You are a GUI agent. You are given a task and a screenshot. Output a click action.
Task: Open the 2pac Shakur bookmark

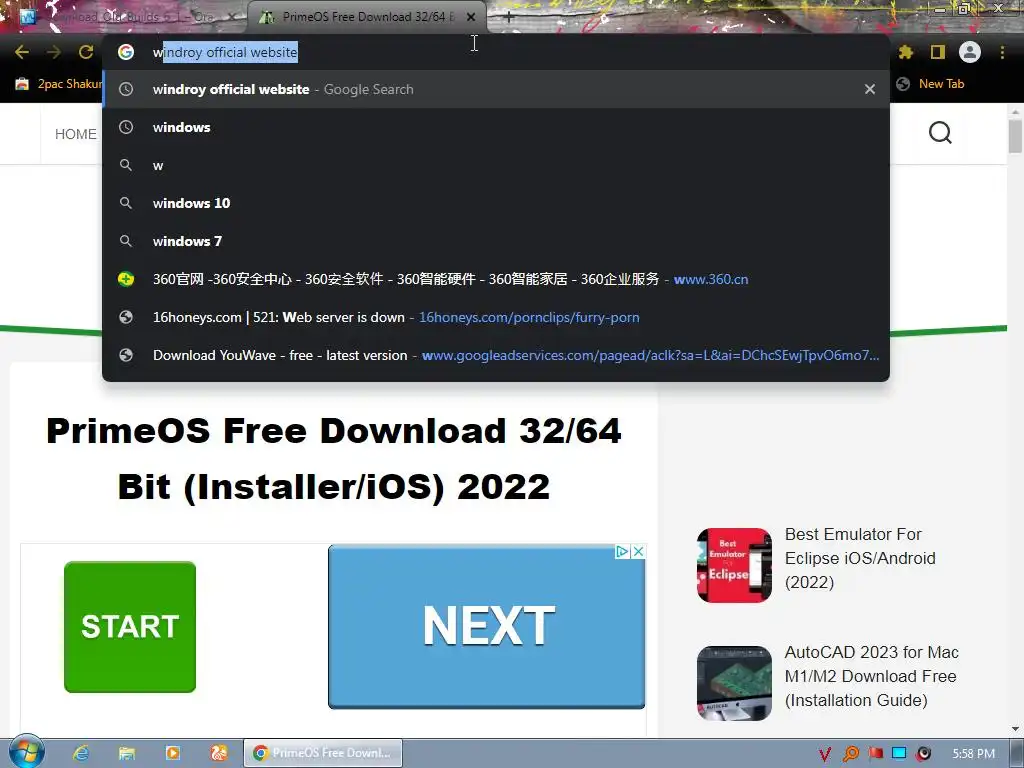[57, 84]
